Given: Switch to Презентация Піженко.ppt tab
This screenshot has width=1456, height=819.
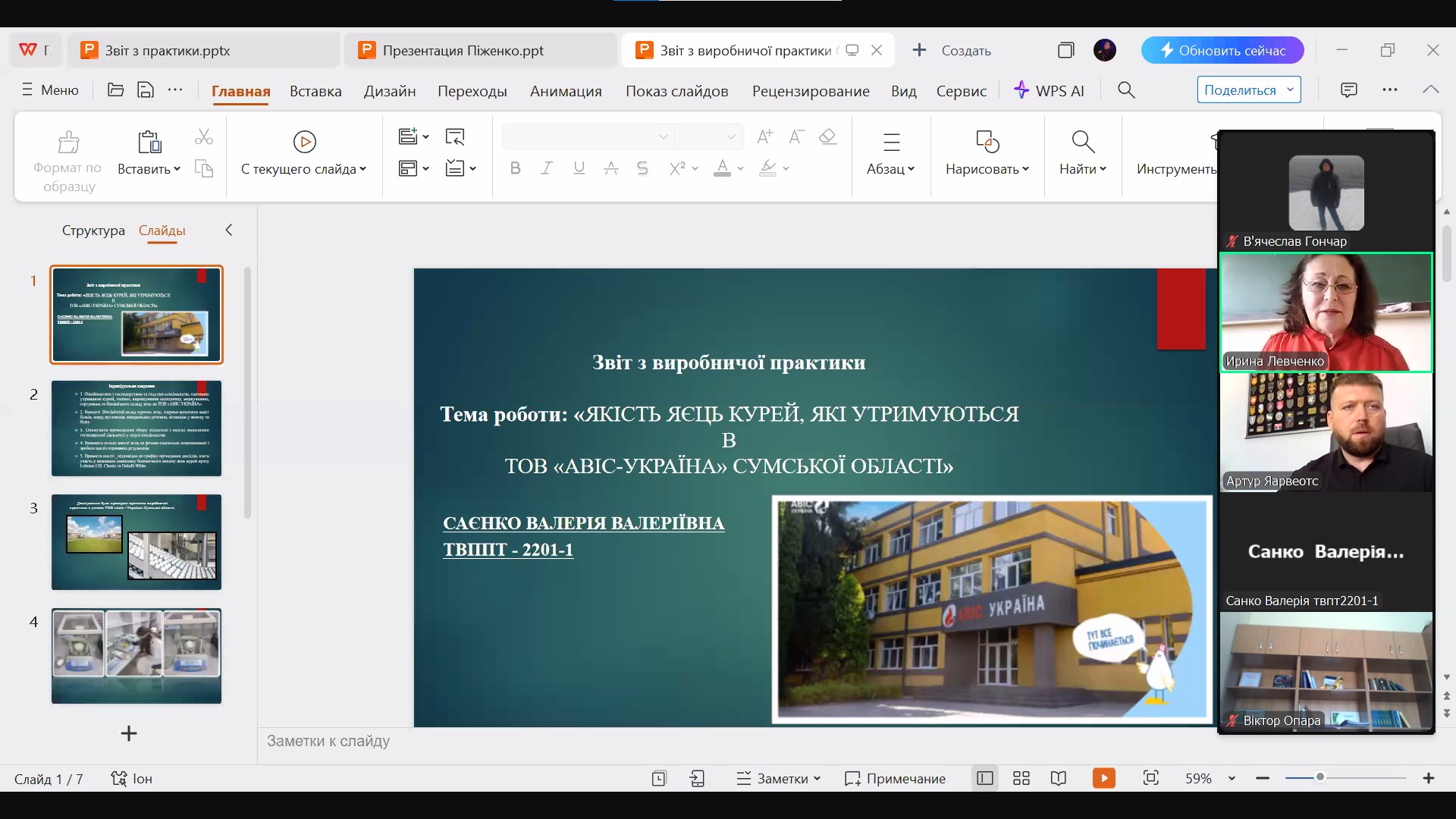Looking at the screenshot, I should (x=463, y=51).
